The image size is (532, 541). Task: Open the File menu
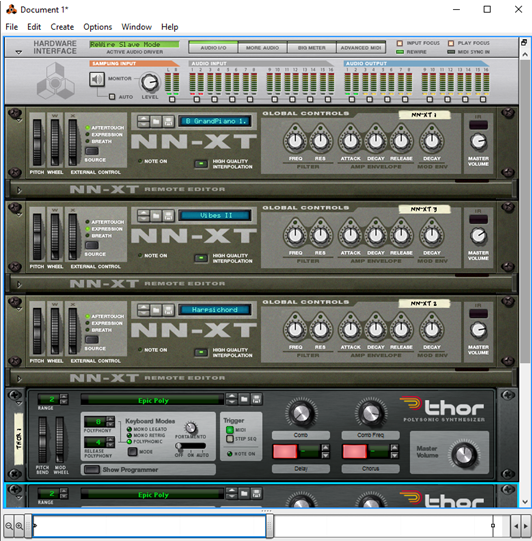point(11,27)
